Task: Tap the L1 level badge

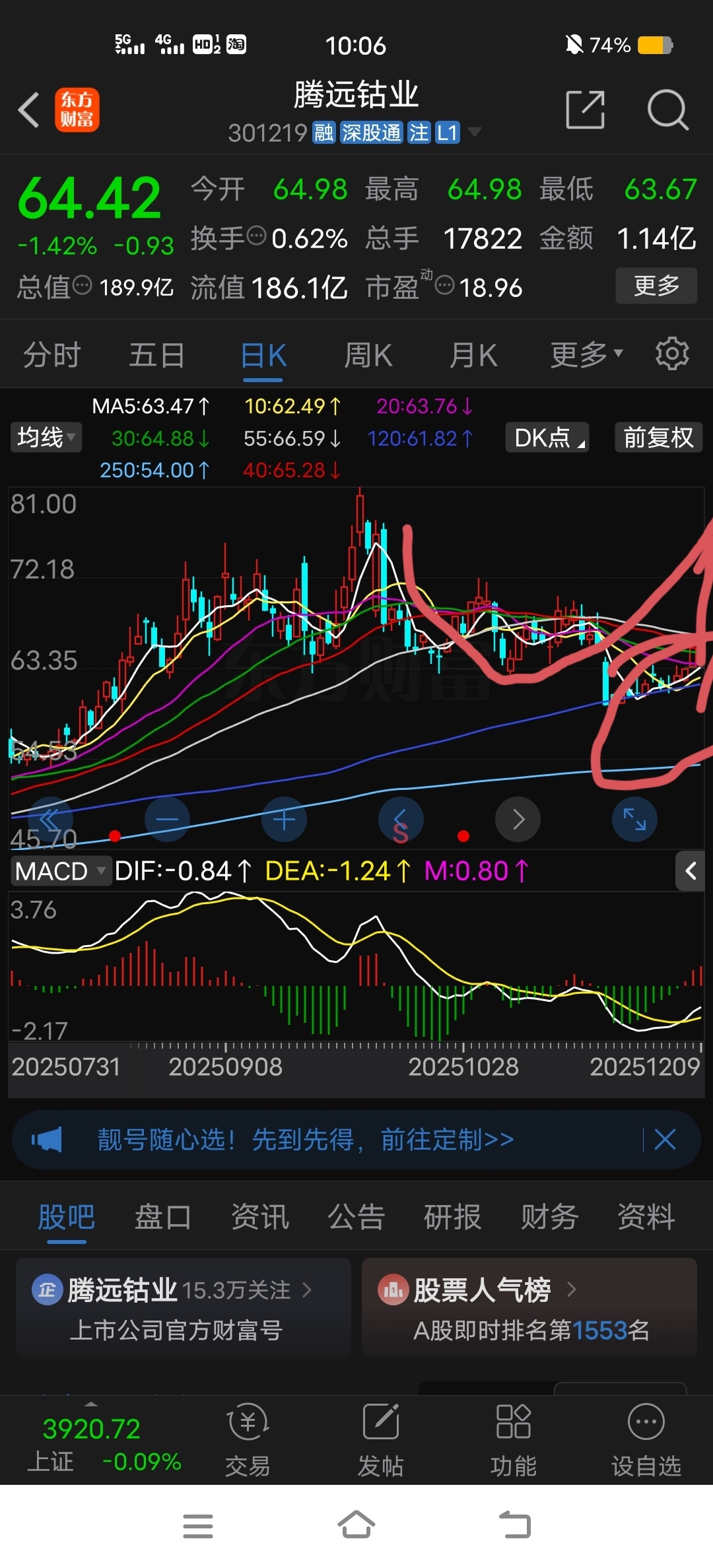Action: (x=448, y=133)
